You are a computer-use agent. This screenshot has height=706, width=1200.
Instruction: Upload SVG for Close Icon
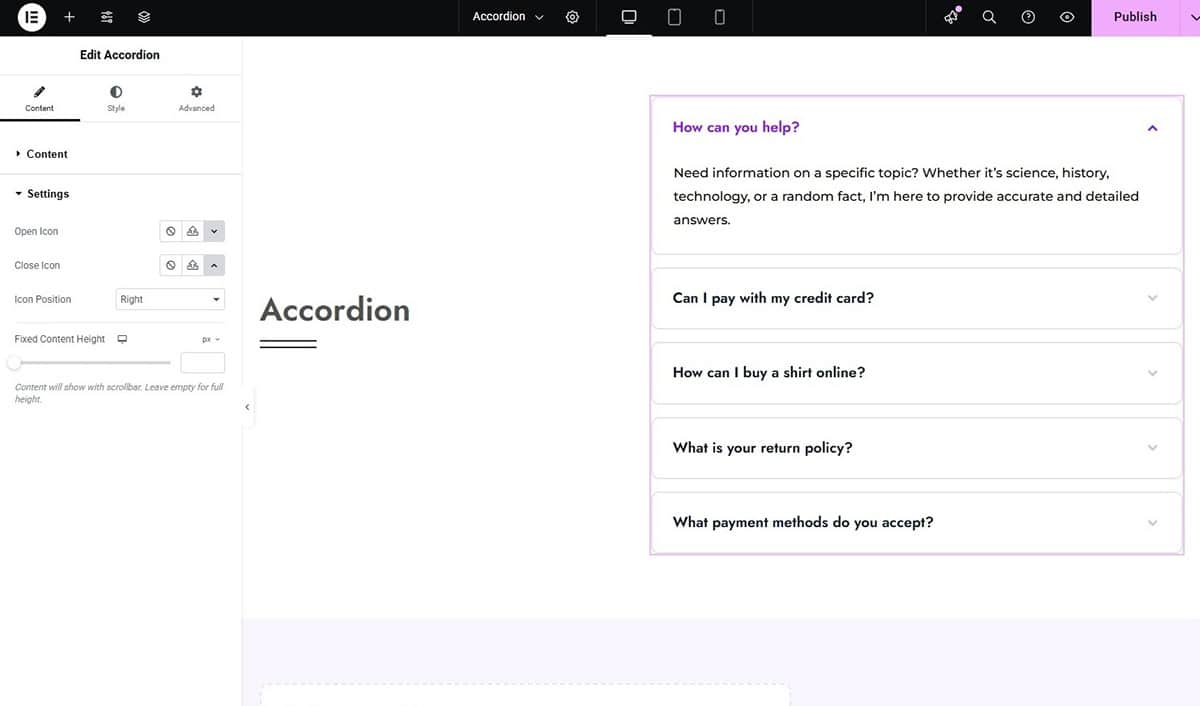(192, 265)
